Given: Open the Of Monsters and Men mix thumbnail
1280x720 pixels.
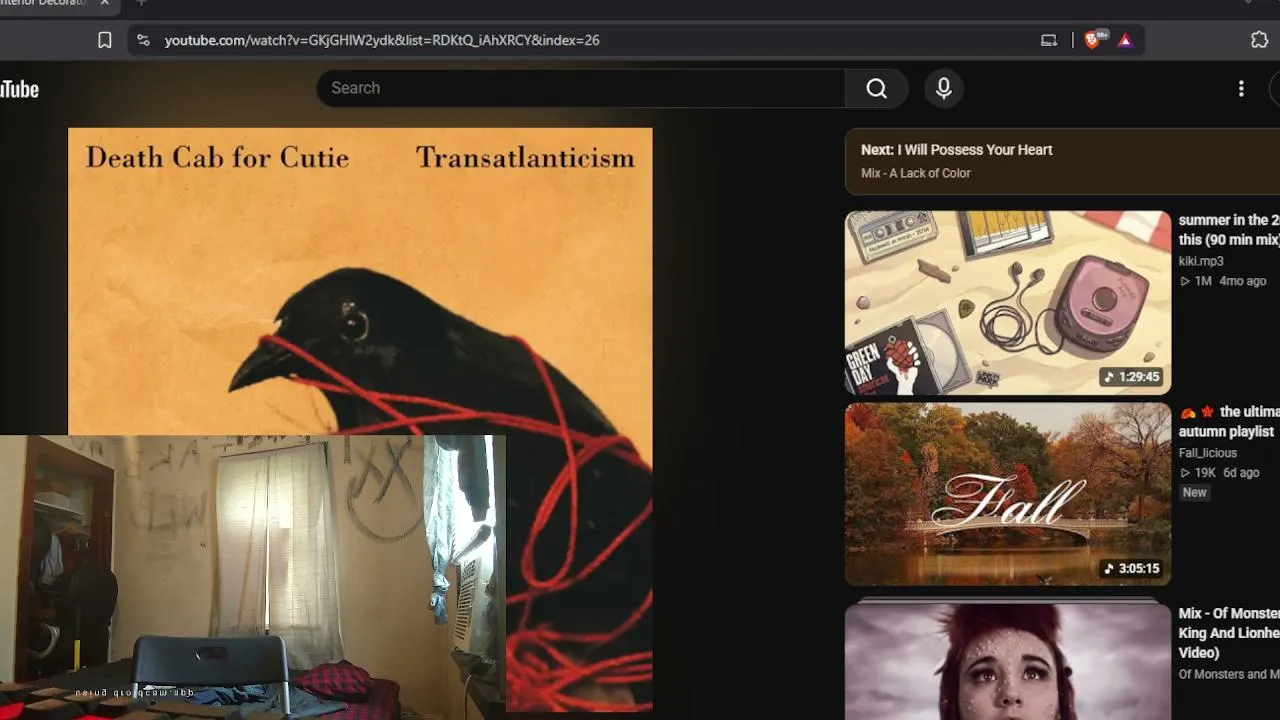Looking at the screenshot, I should click(x=1008, y=659).
